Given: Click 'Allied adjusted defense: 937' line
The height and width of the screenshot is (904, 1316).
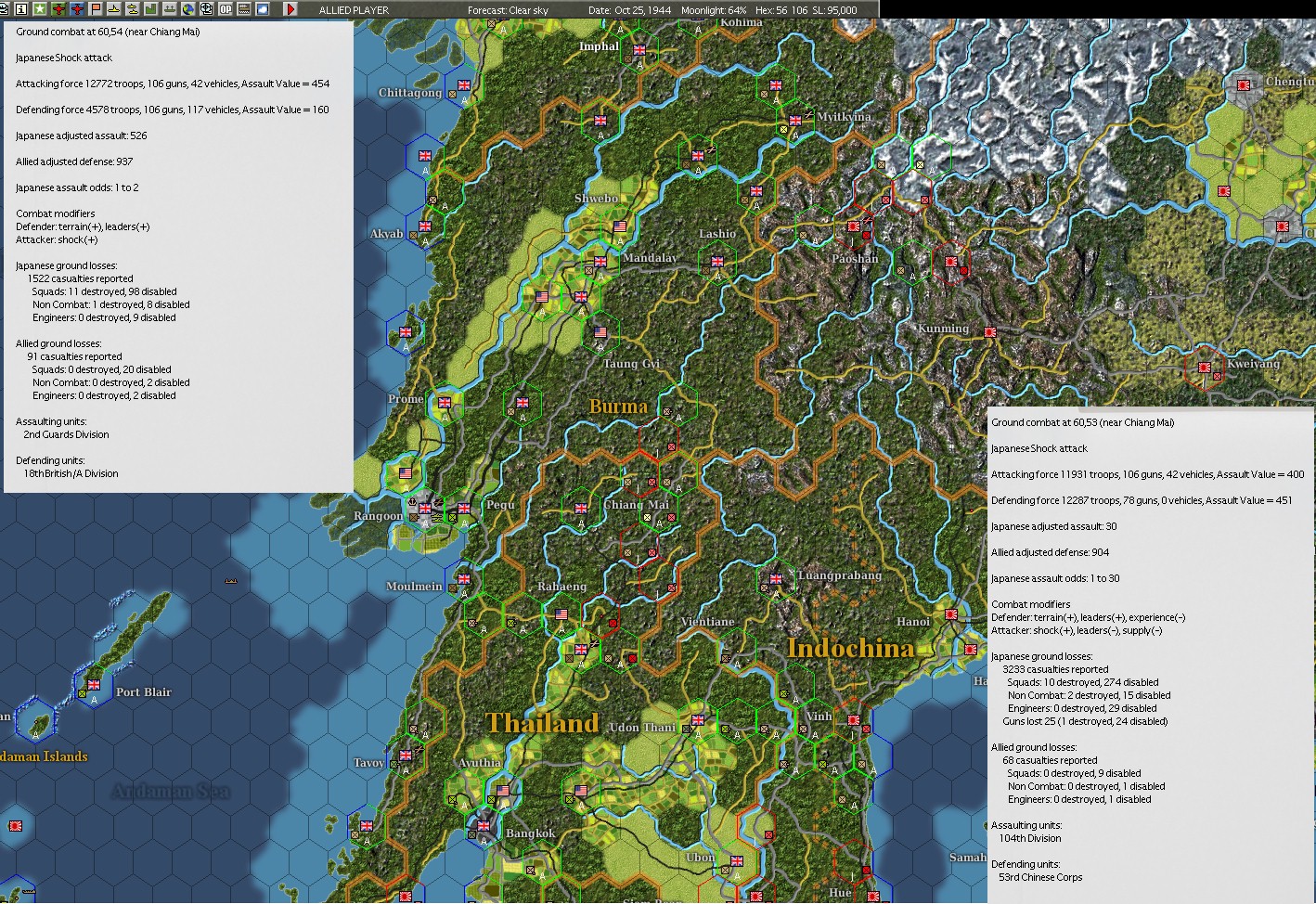Looking at the screenshot, I should coord(74,161).
